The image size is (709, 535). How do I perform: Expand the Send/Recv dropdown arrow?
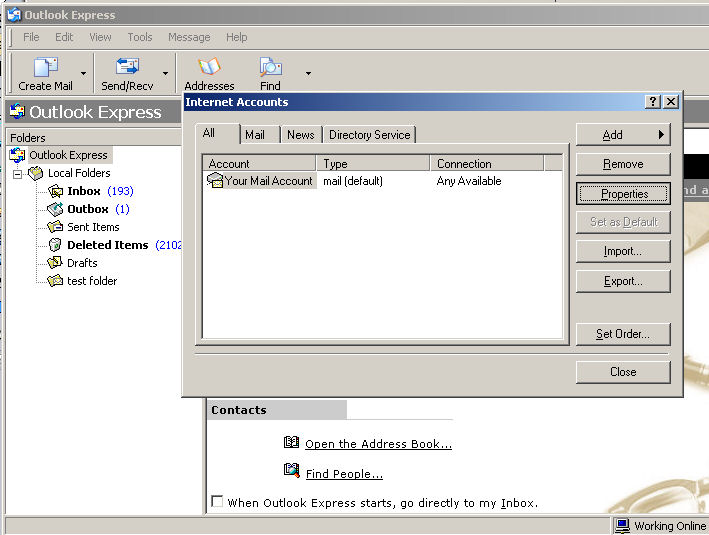pos(165,73)
